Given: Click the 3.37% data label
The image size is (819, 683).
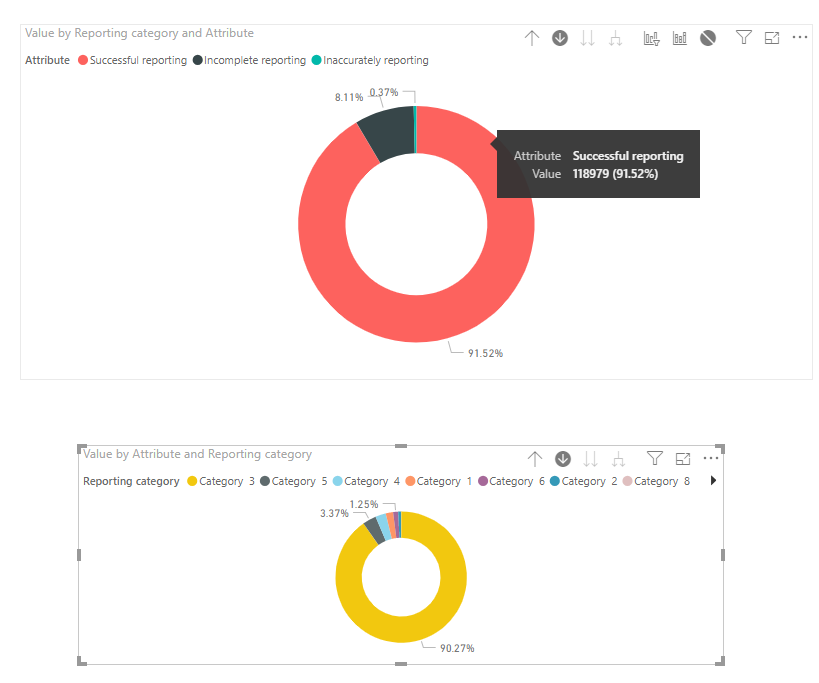Looking at the screenshot, I should coord(334,513).
